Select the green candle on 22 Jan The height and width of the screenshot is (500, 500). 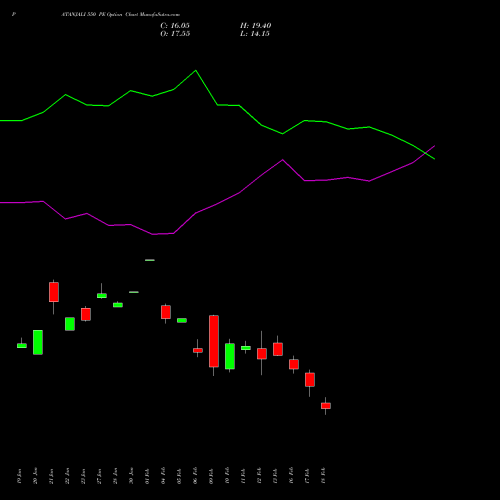point(70,324)
